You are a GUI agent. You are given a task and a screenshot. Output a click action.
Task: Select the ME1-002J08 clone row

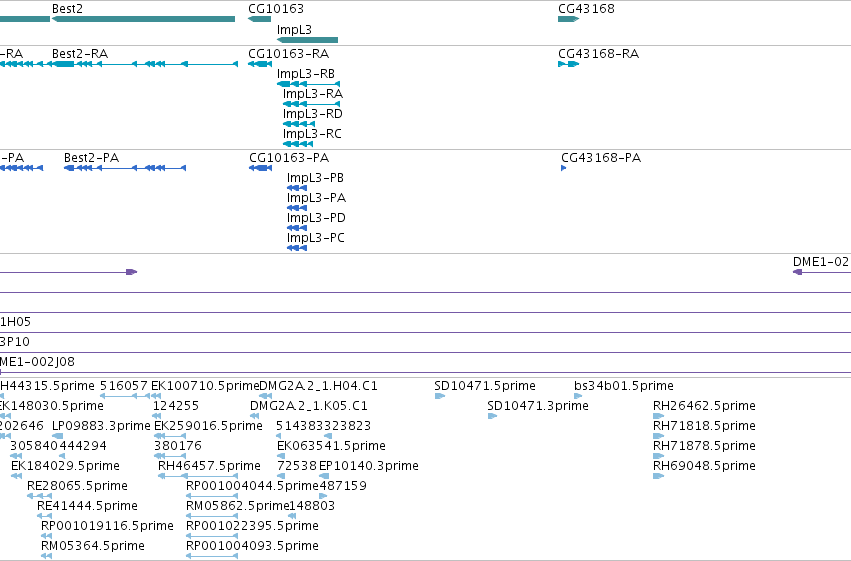tap(426, 372)
